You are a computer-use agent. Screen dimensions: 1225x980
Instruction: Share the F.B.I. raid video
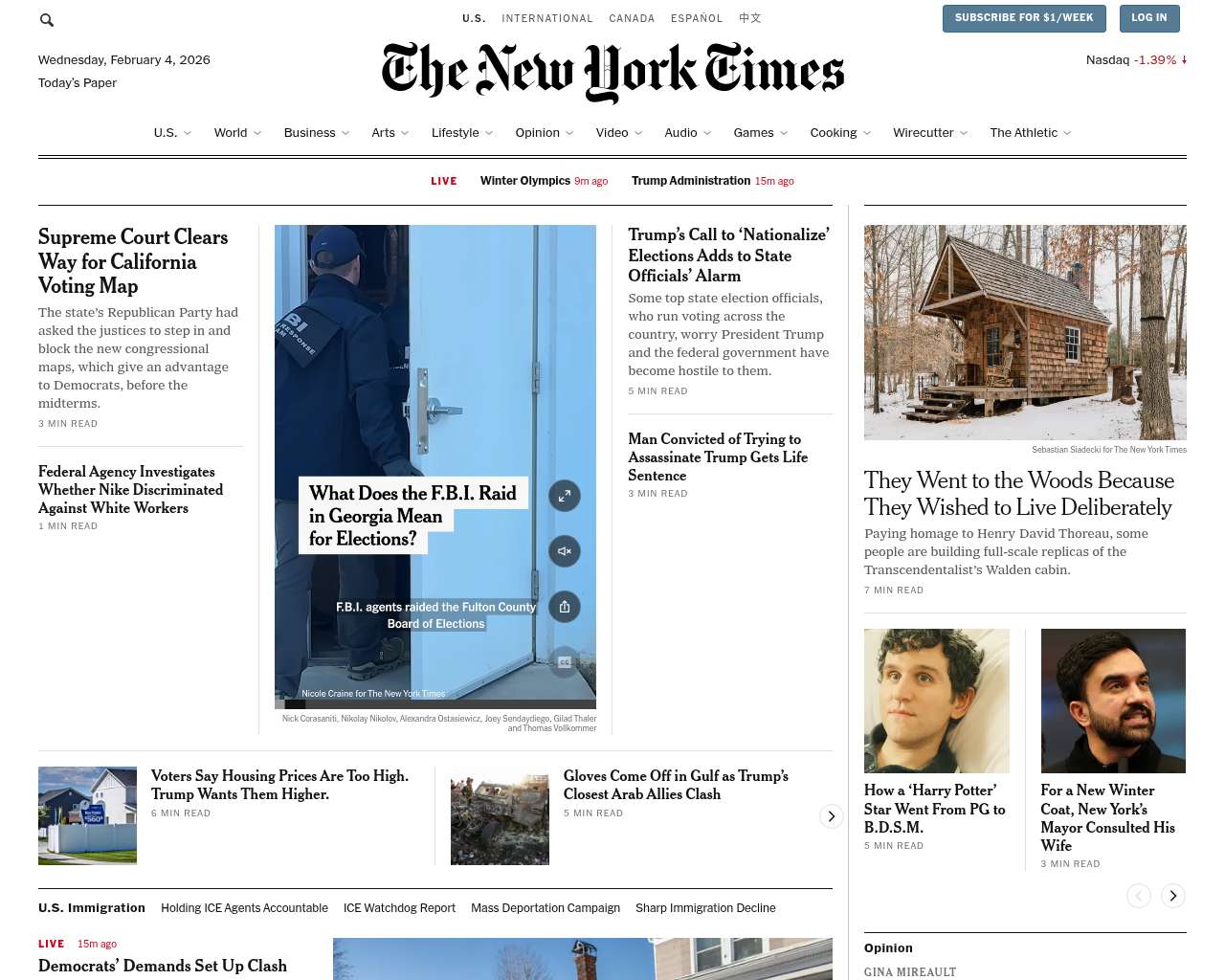(565, 607)
